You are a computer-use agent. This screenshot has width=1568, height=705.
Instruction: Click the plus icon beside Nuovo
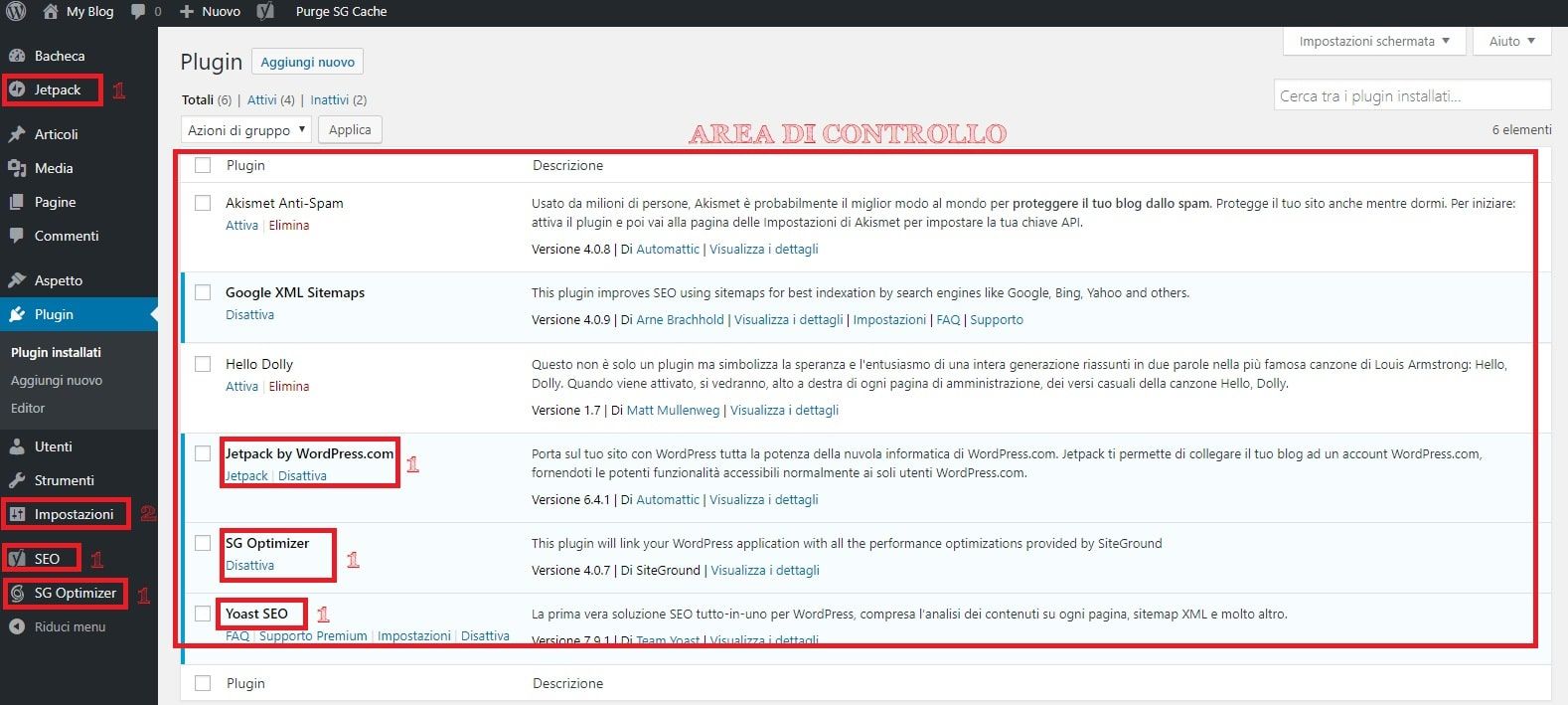click(x=187, y=12)
